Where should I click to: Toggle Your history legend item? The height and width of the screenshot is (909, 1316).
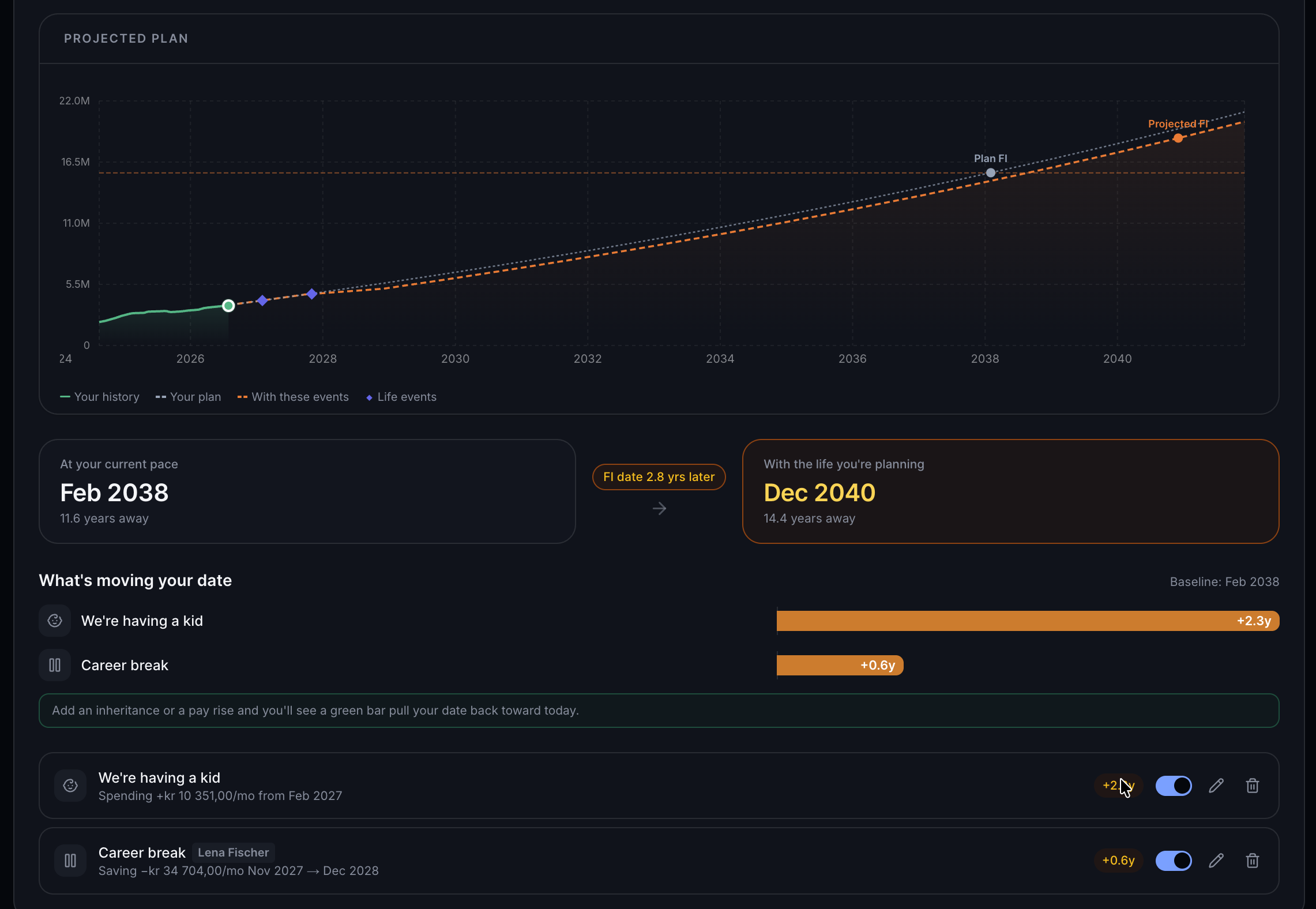click(x=100, y=397)
